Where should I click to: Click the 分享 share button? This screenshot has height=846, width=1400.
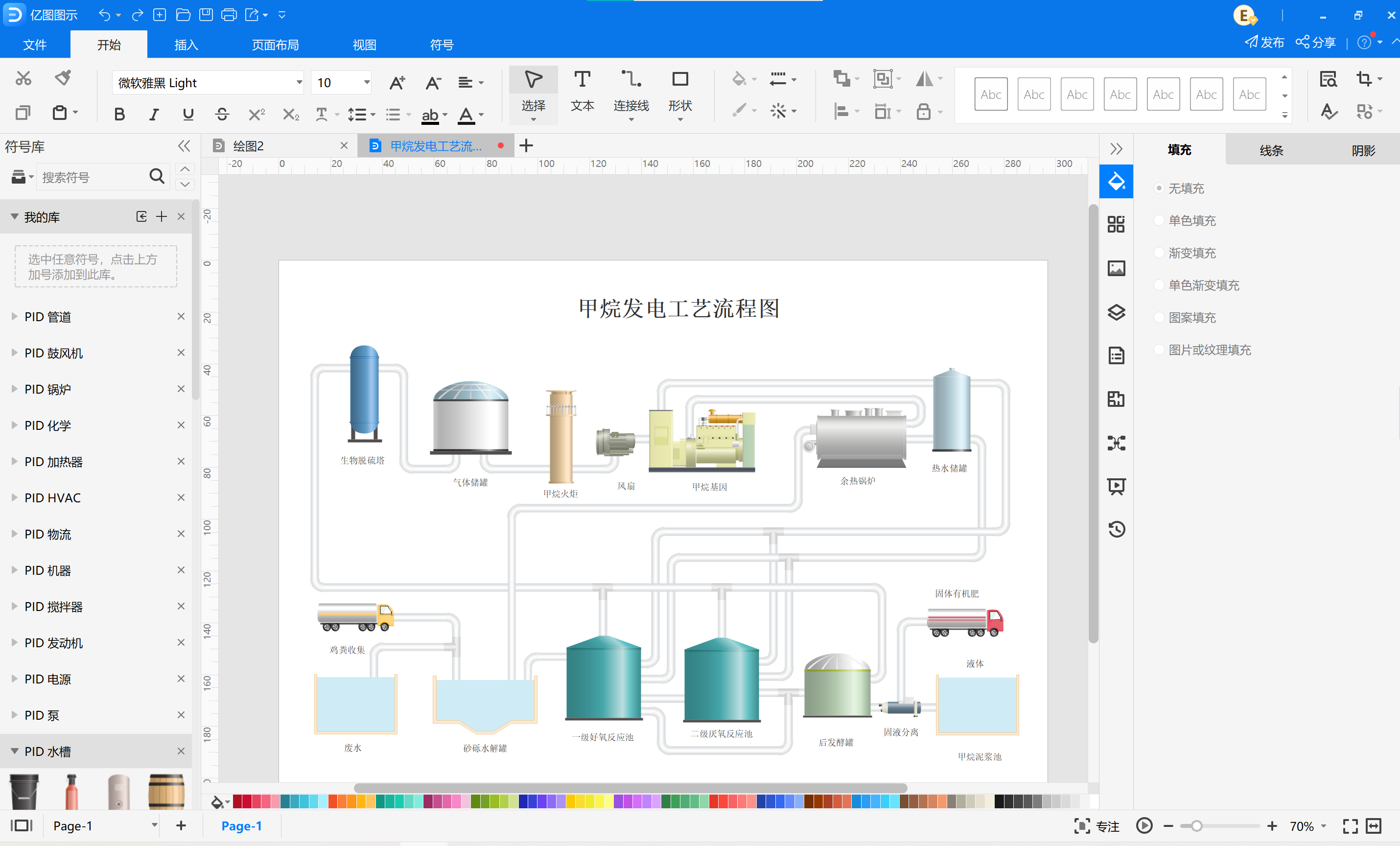[1315, 43]
